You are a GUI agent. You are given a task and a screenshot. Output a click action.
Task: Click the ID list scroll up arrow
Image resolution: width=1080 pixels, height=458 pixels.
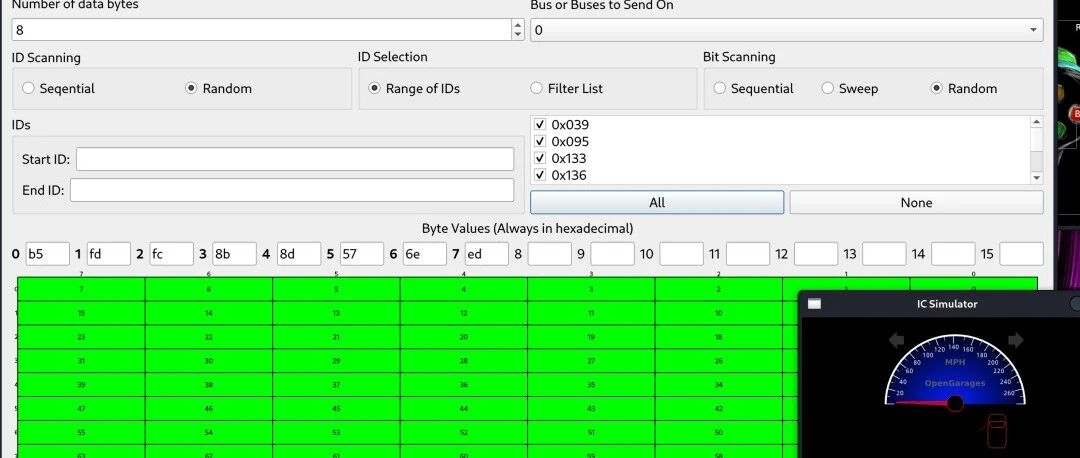1037,122
